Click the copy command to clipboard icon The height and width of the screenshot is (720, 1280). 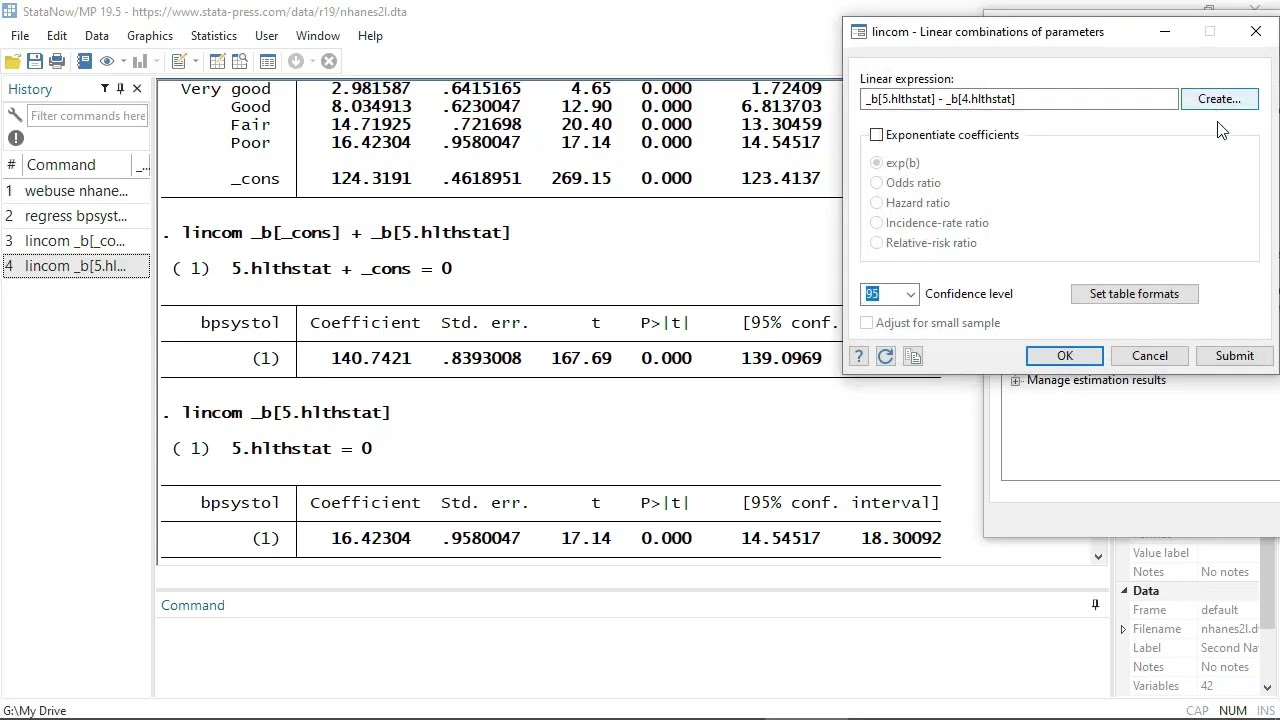(912, 356)
